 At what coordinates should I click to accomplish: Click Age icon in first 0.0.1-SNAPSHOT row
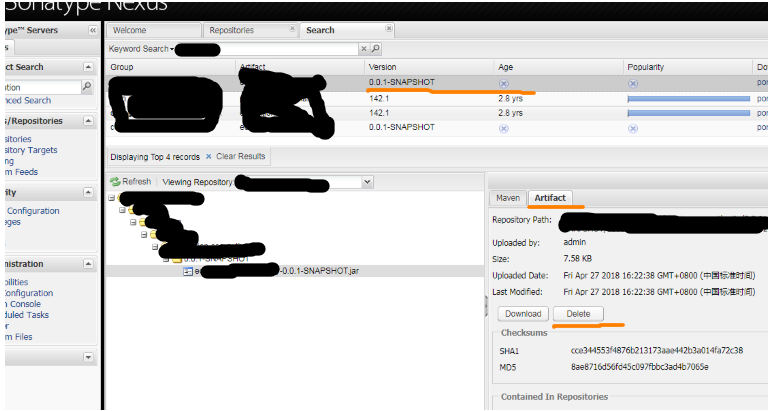(504, 84)
